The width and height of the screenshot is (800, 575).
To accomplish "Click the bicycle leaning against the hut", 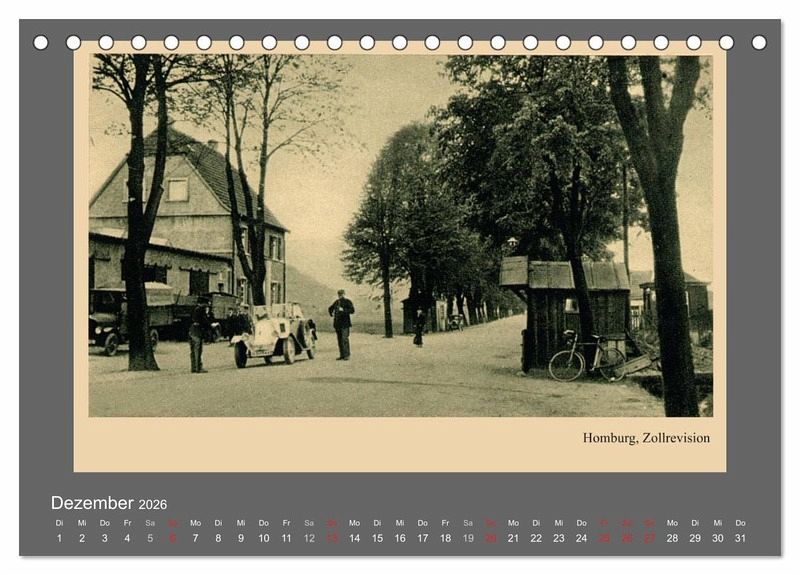I will click(587, 358).
